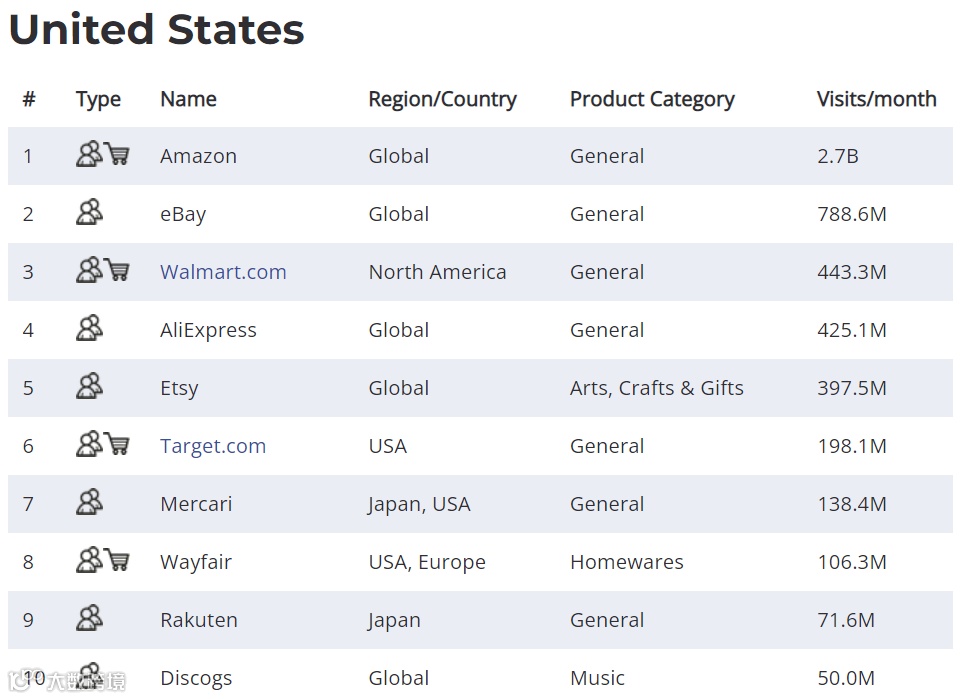The height and width of the screenshot is (699, 965).
Task: Click the people icon beside Rakuten
Action: pos(90,618)
